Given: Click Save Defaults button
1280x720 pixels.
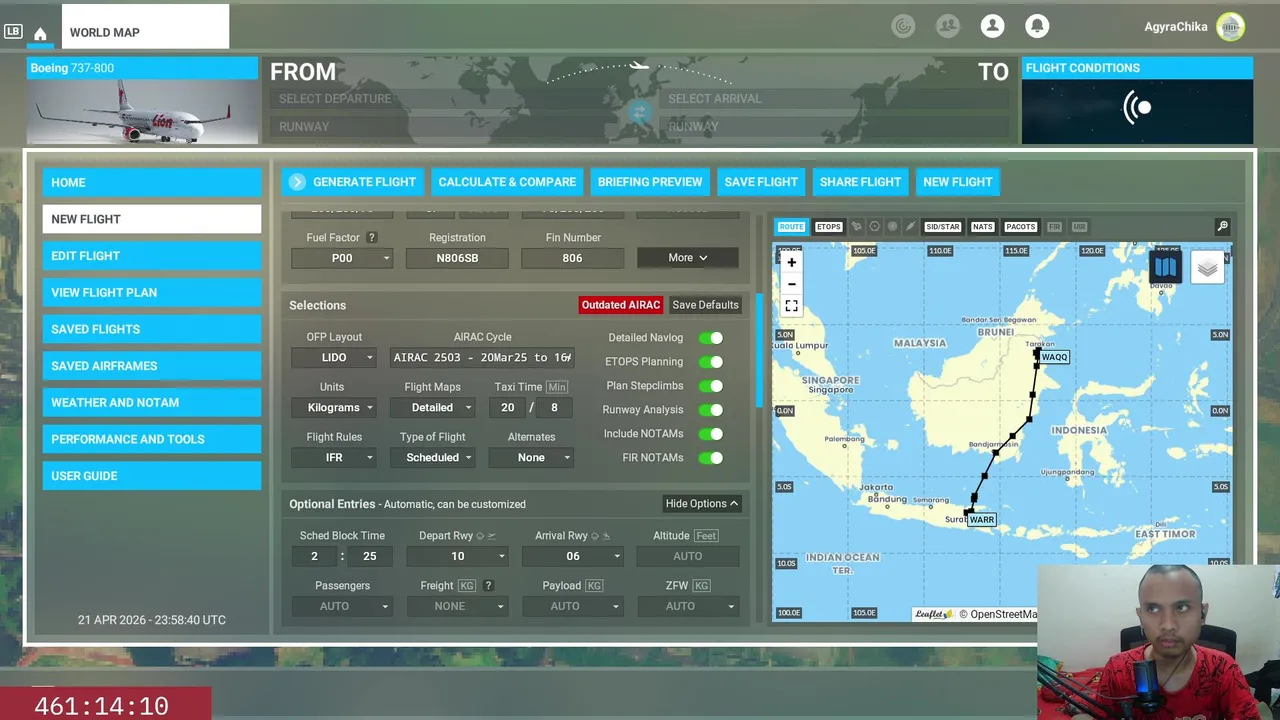Looking at the screenshot, I should [705, 305].
